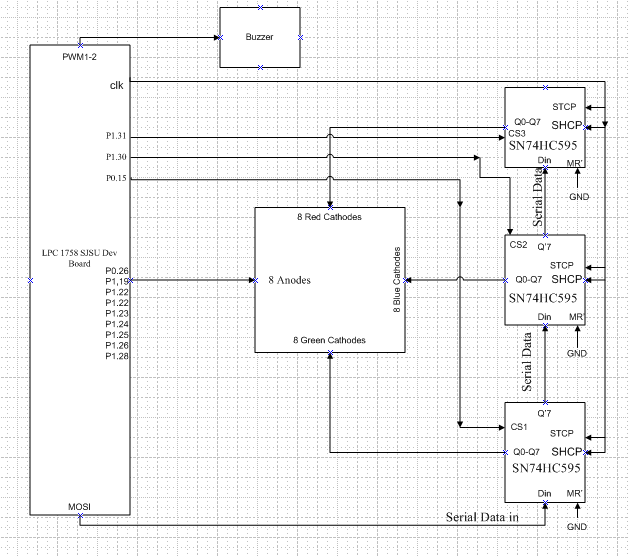The height and width of the screenshot is (556, 628).
Task: Click the P1.31 pin label
Action: coord(116,136)
